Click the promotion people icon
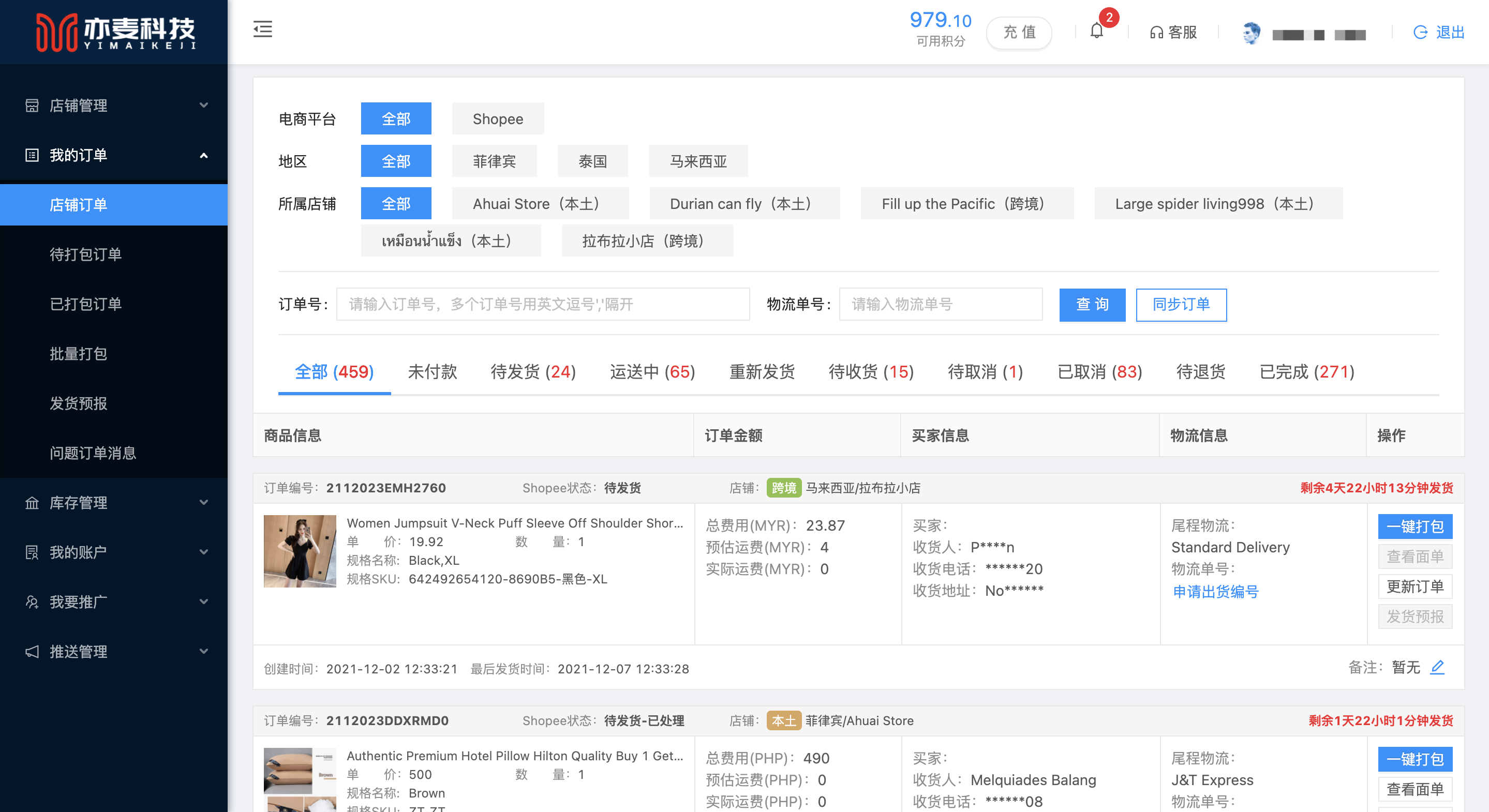This screenshot has width=1489, height=812. click(x=32, y=602)
